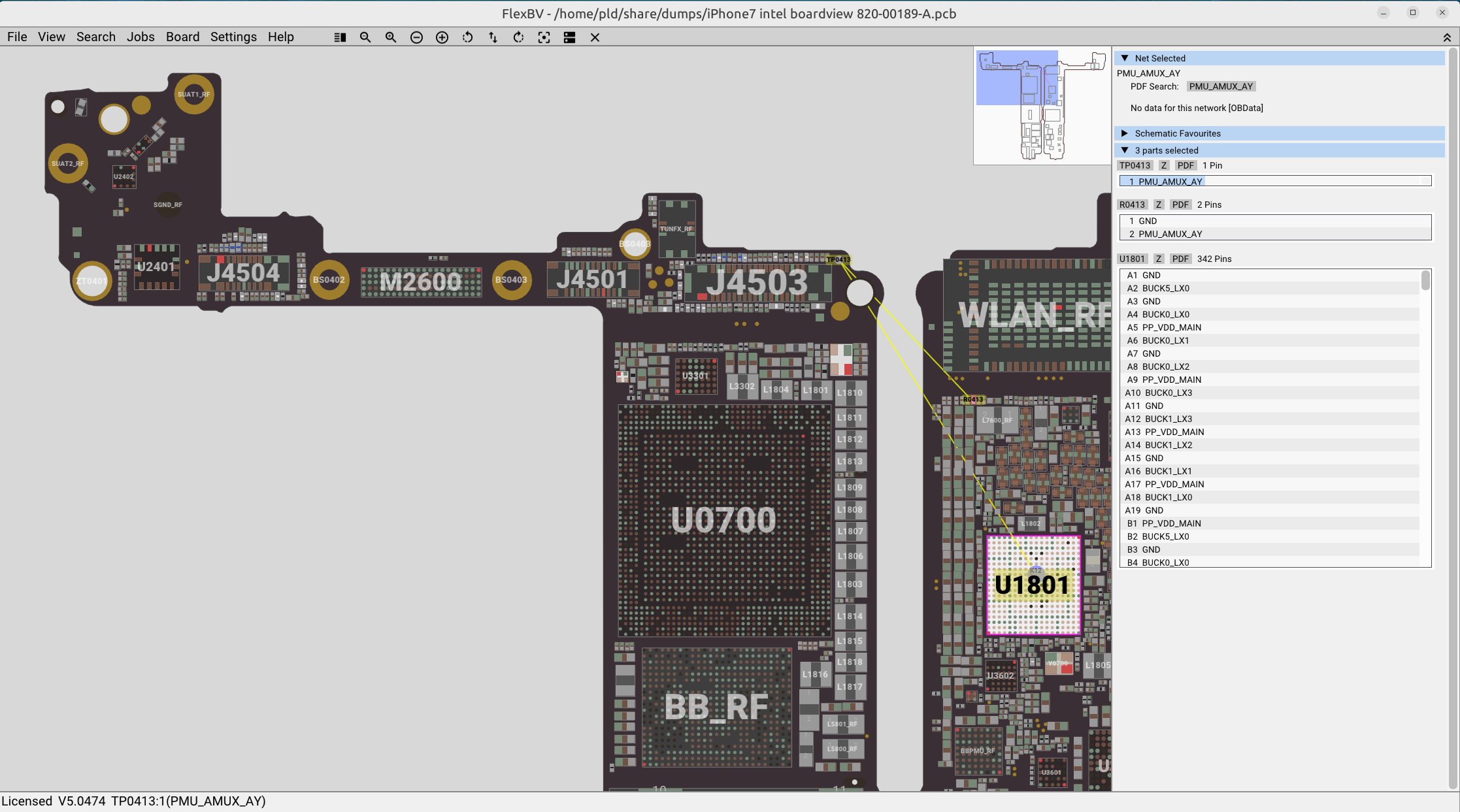Click the Z button next to U1801

pos(1159,259)
